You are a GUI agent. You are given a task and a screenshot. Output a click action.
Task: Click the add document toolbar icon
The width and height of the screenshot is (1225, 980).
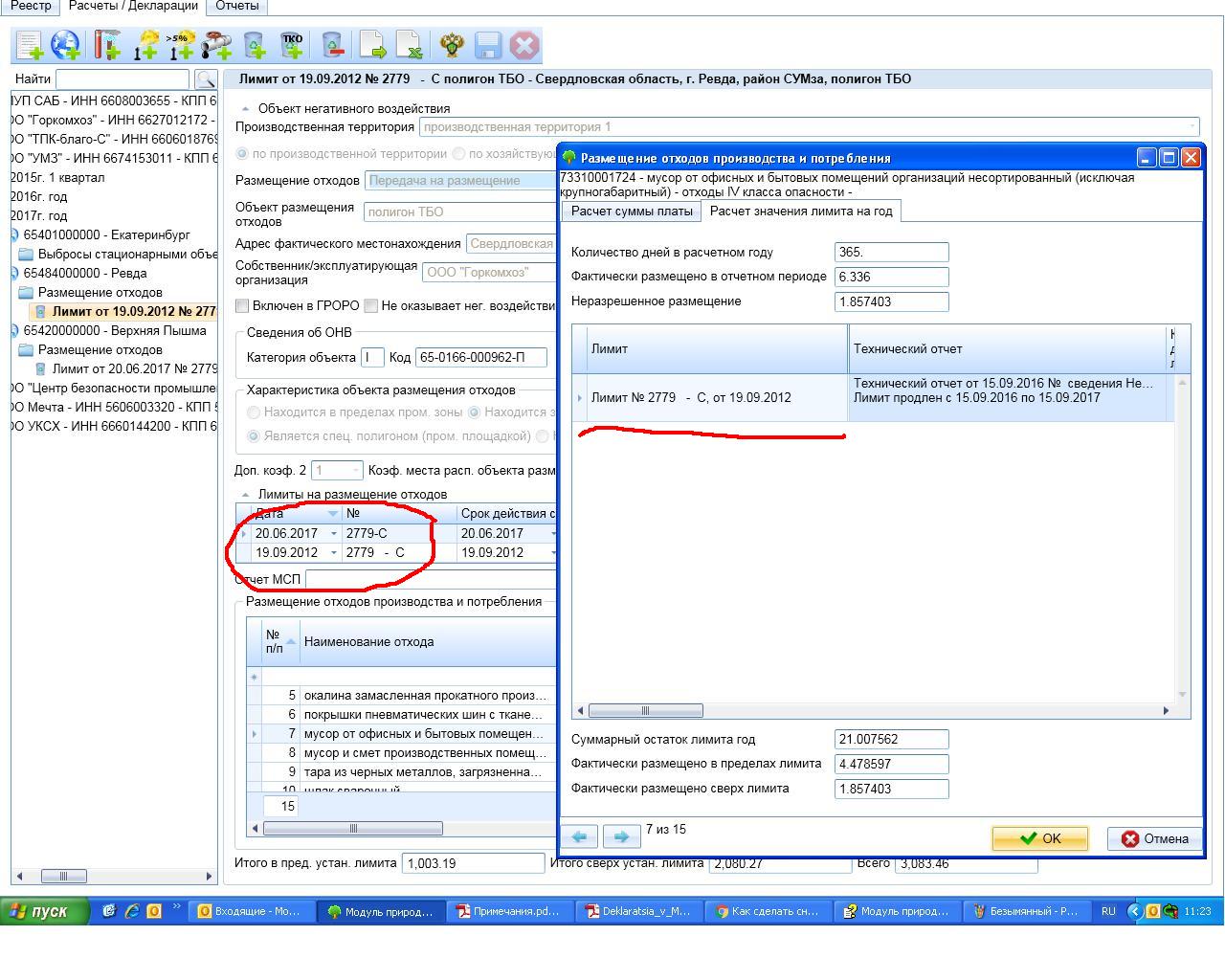click(x=29, y=45)
